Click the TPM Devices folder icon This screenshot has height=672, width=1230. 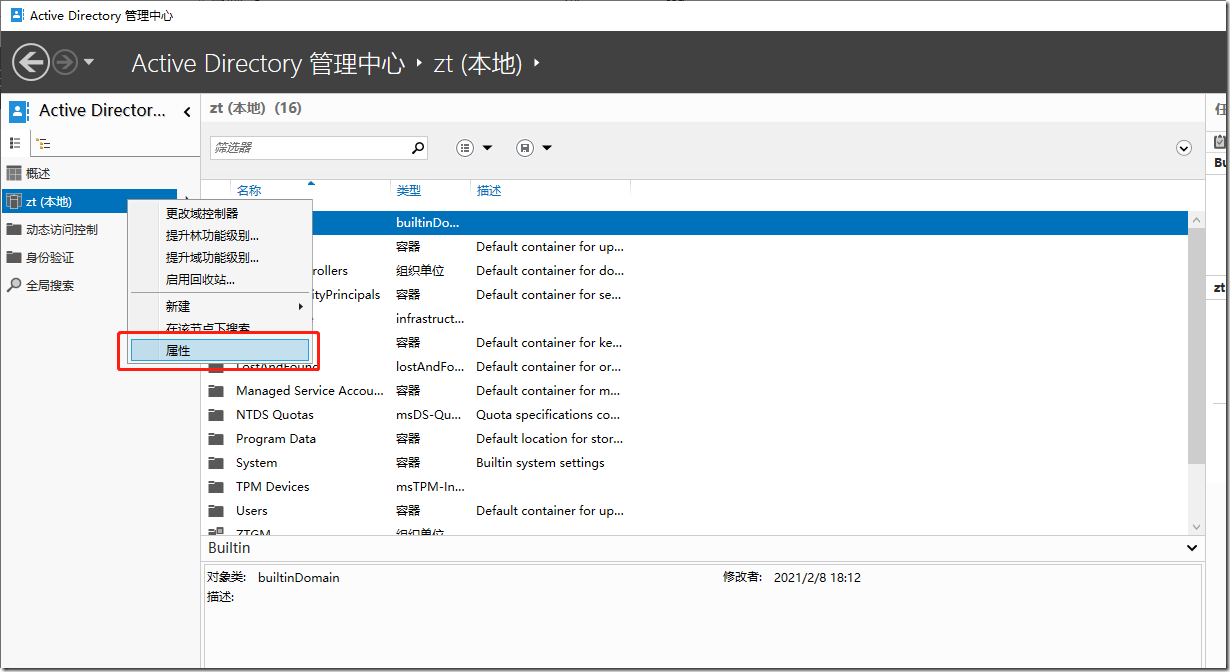pos(216,487)
